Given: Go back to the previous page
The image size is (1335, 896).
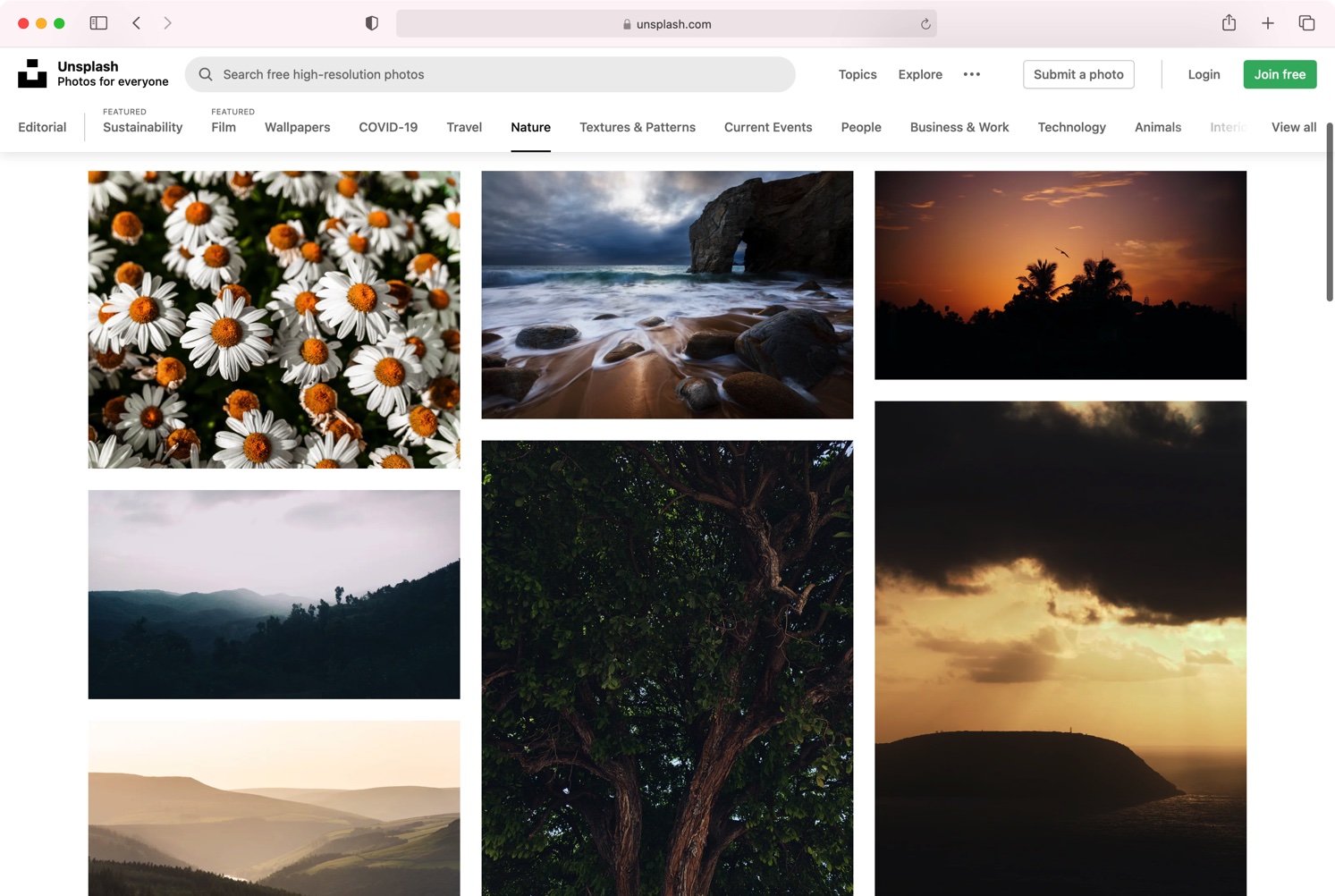Looking at the screenshot, I should [x=137, y=23].
